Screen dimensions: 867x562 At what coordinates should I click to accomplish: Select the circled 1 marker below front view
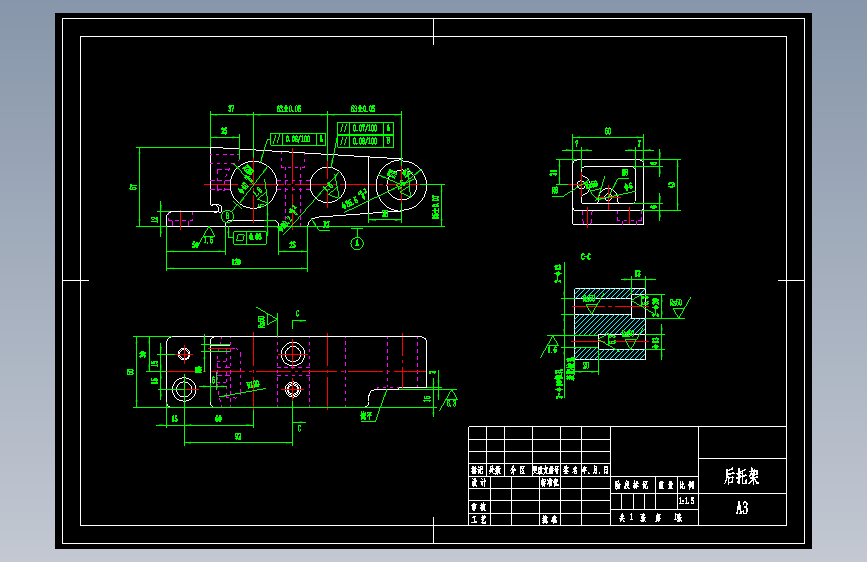point(357,243)
